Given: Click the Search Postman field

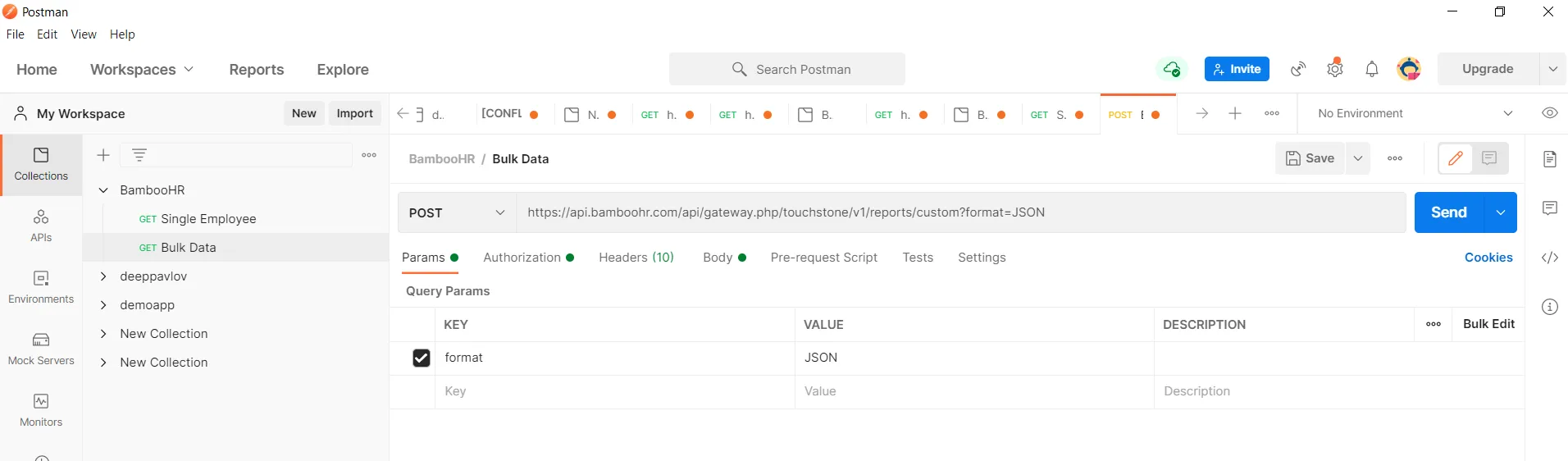Looking at the screenshot, I should (x=787, y=70).
